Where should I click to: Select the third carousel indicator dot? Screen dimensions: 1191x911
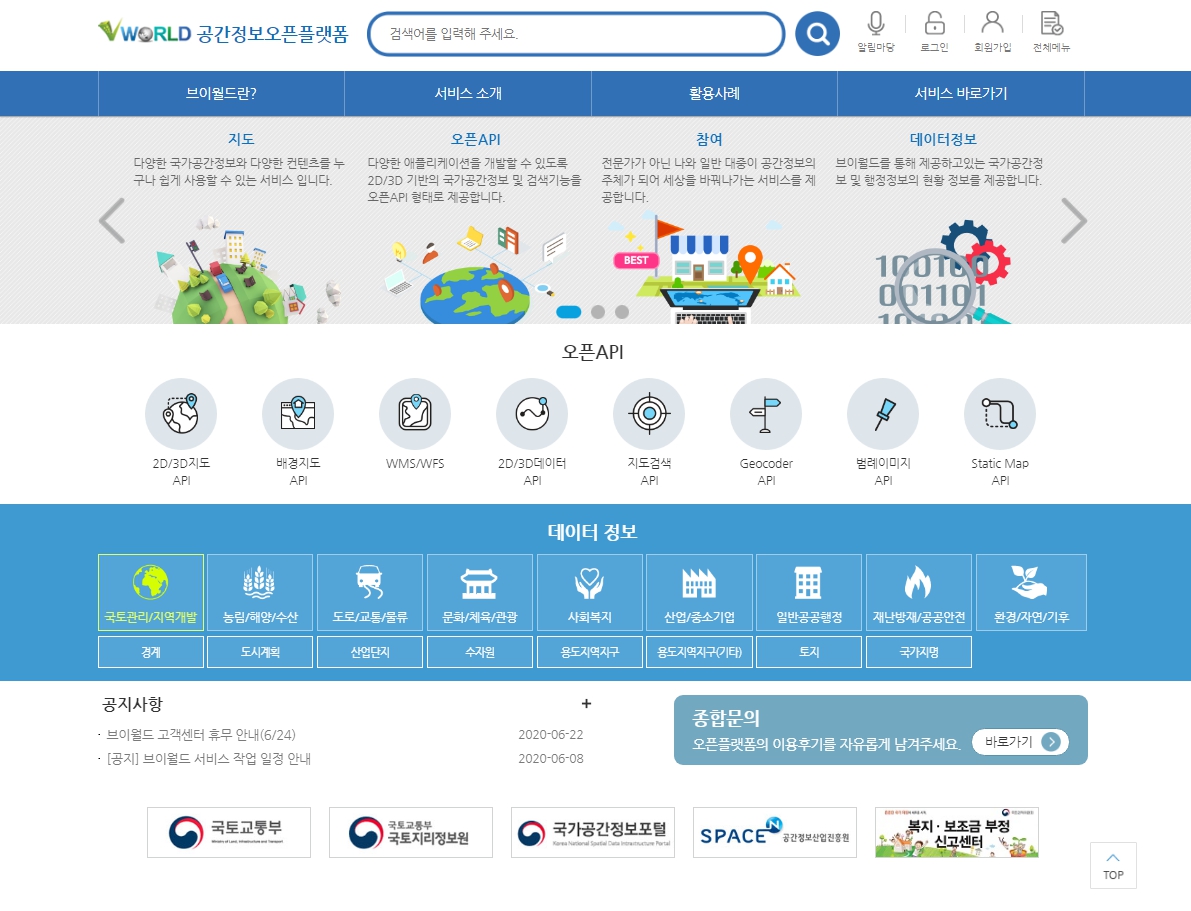(622, 312)
